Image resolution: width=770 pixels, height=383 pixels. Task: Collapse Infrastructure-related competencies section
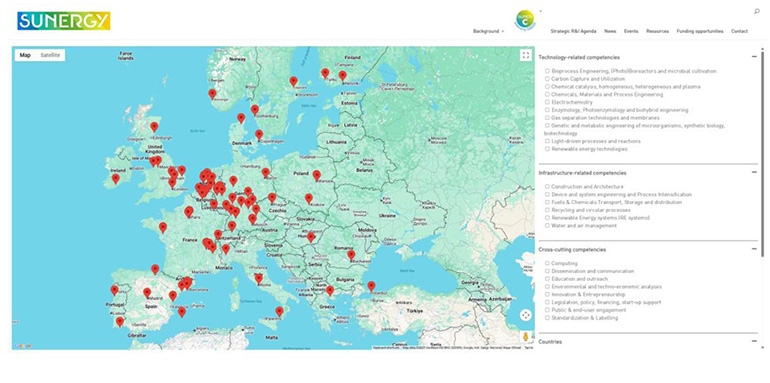tap(754, 172)
